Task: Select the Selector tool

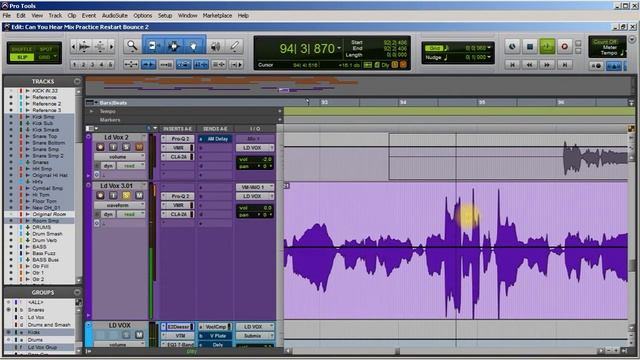Action: [173, 46]
